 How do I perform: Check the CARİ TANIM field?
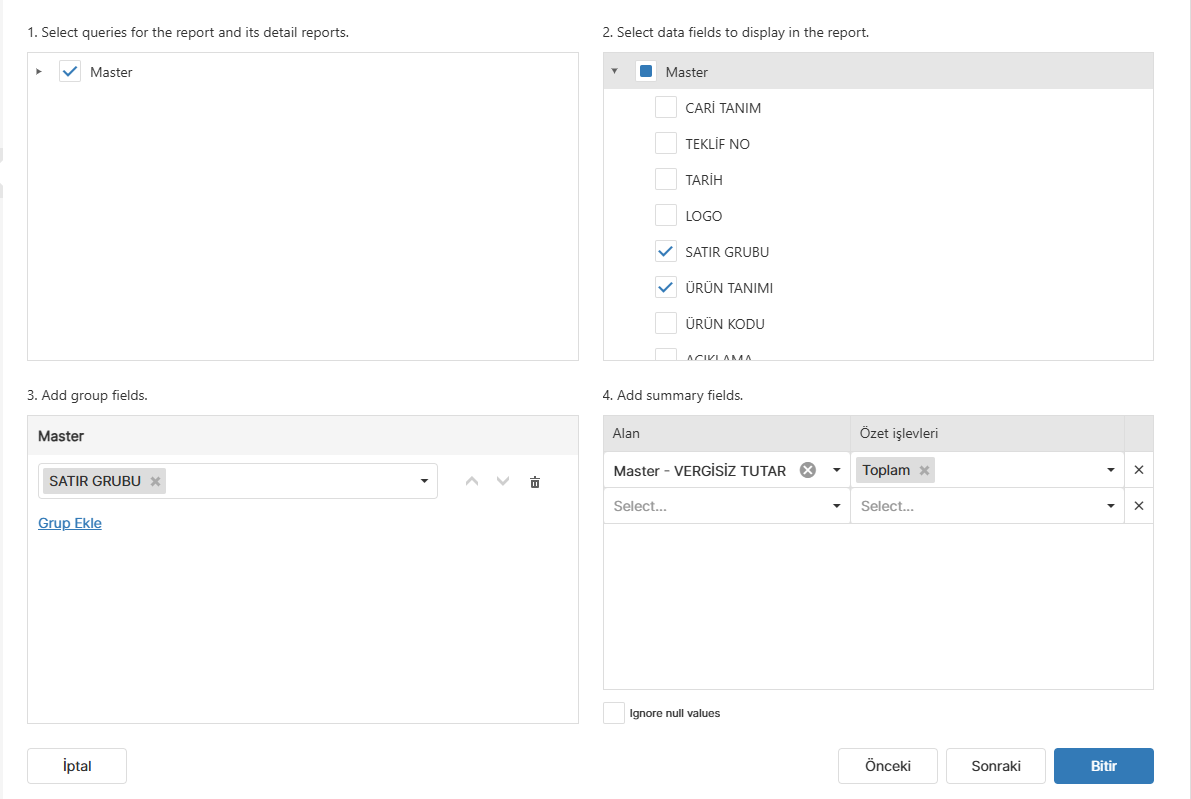[x=665, y=107]
